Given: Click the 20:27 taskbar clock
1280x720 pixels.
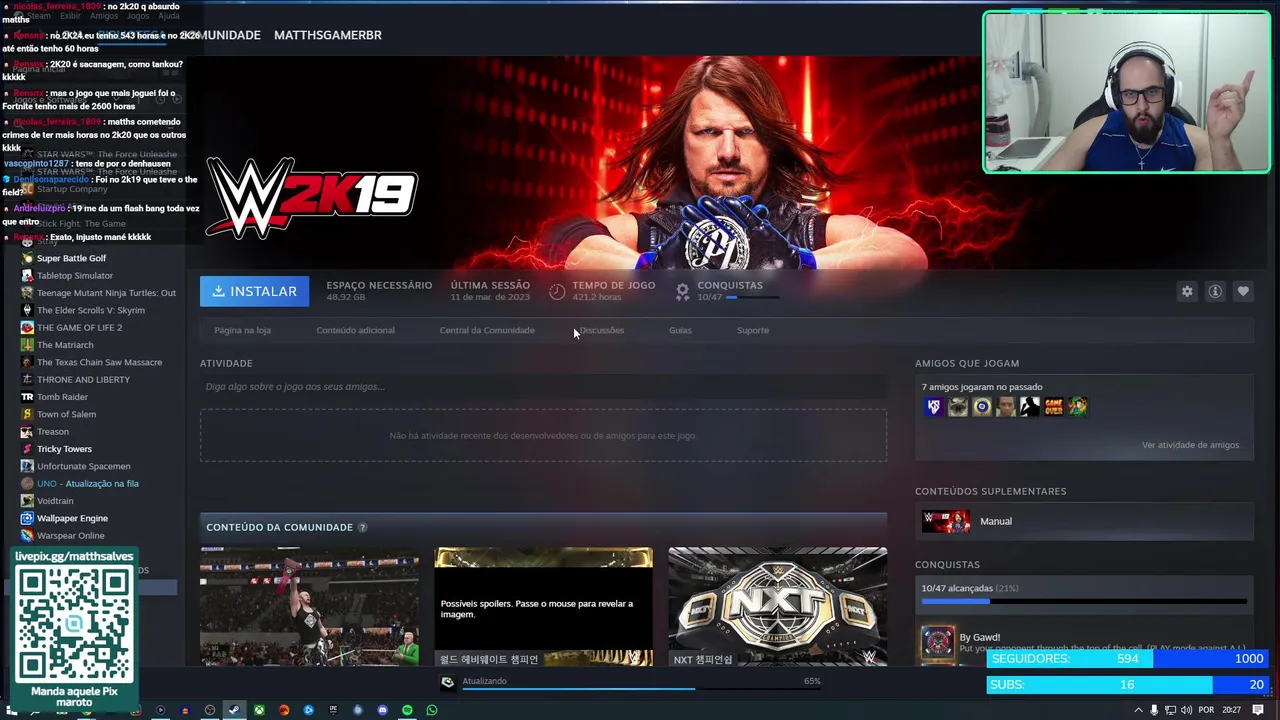Looking at the screenshot, I should tap(1231, 710).
